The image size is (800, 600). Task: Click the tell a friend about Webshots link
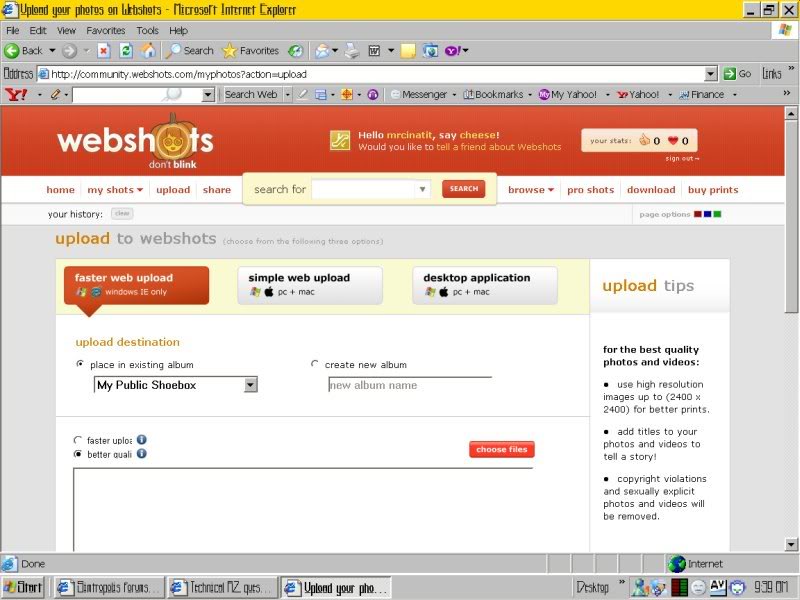(x=498, y=147)
